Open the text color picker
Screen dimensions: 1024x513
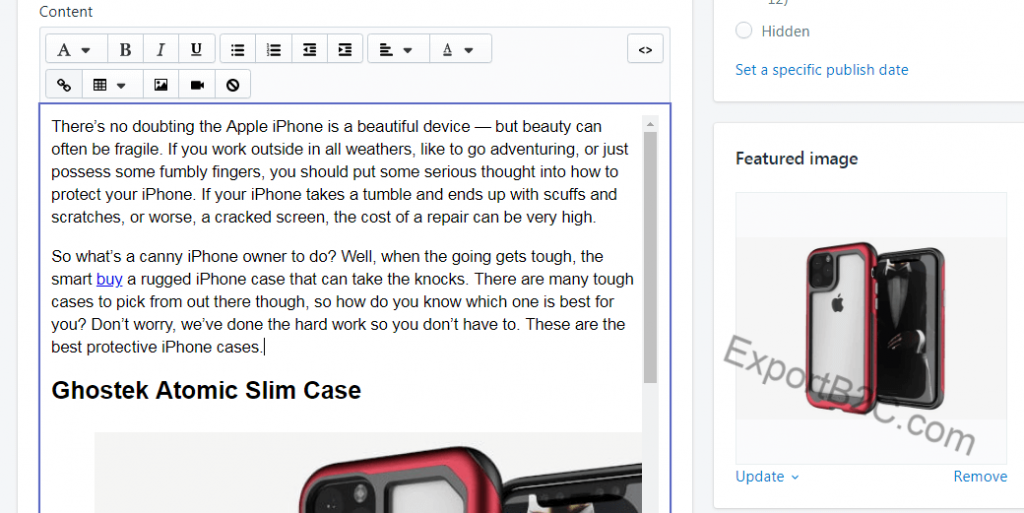[459, 49]
